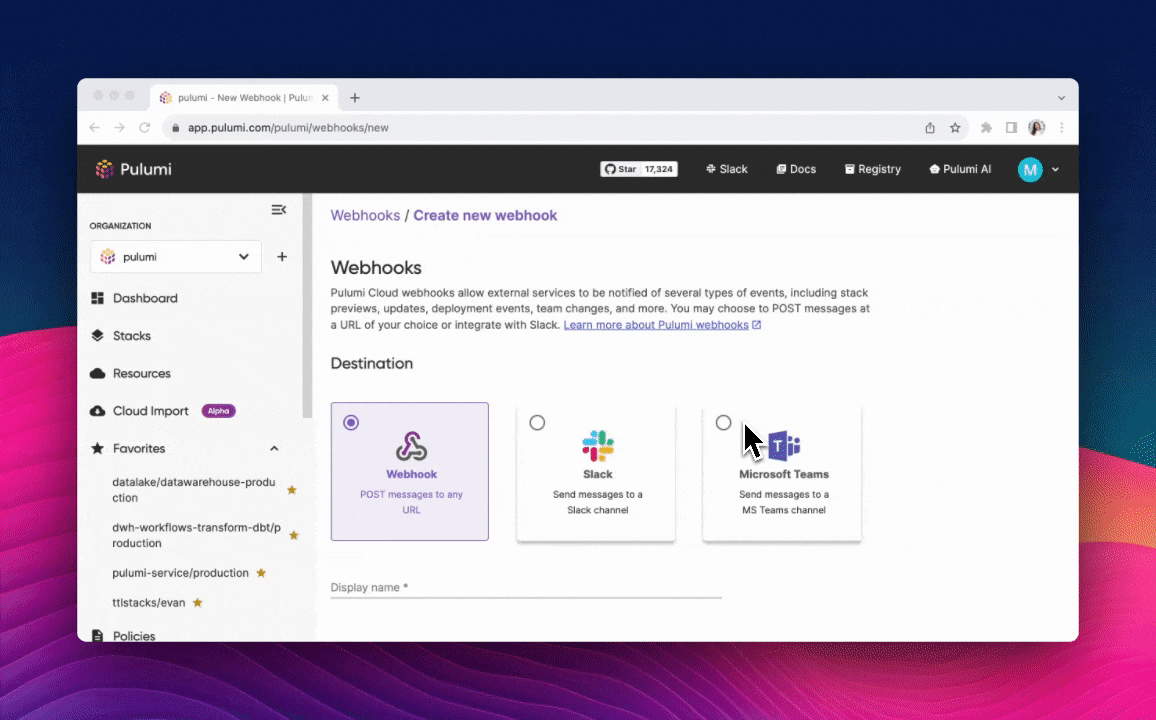
Task: Reload the page with the refresh icon
Action: [144, 127]
